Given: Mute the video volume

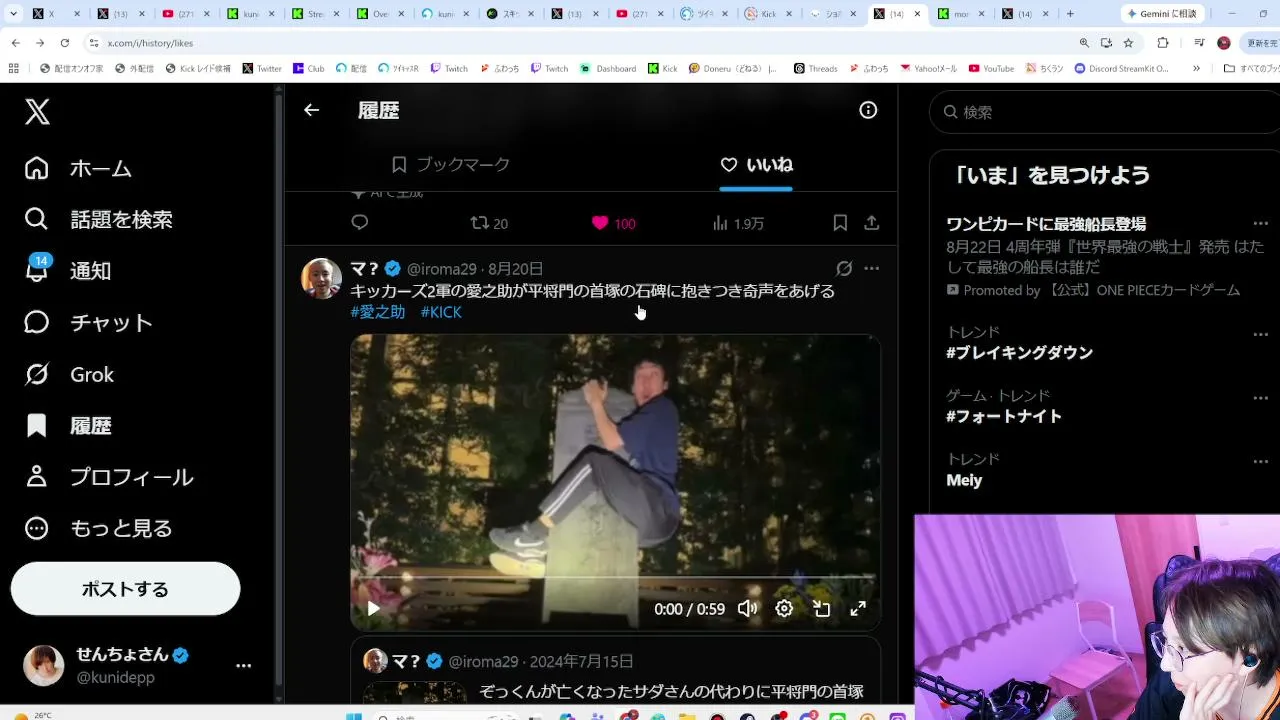Looking at the screenshot, I should point(747,608).
